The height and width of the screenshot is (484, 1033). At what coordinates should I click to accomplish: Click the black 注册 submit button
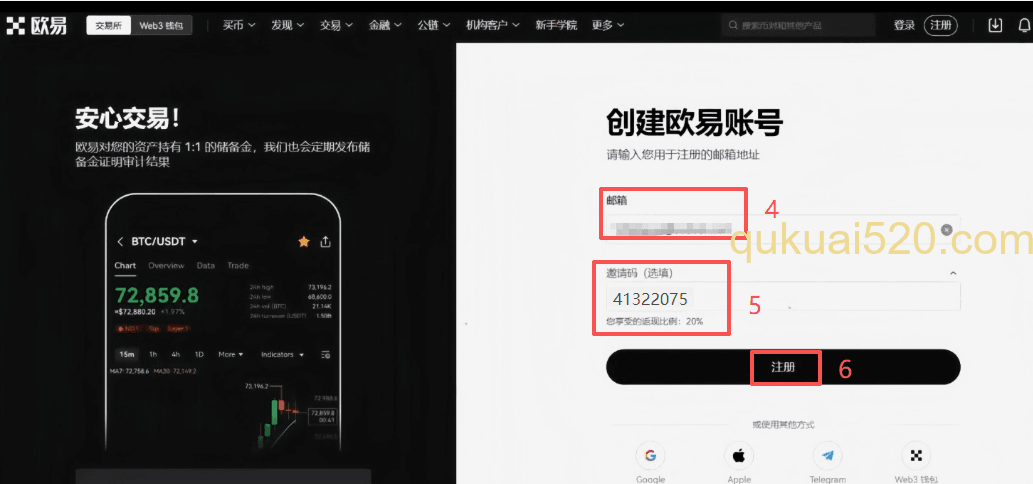[783, 367]
